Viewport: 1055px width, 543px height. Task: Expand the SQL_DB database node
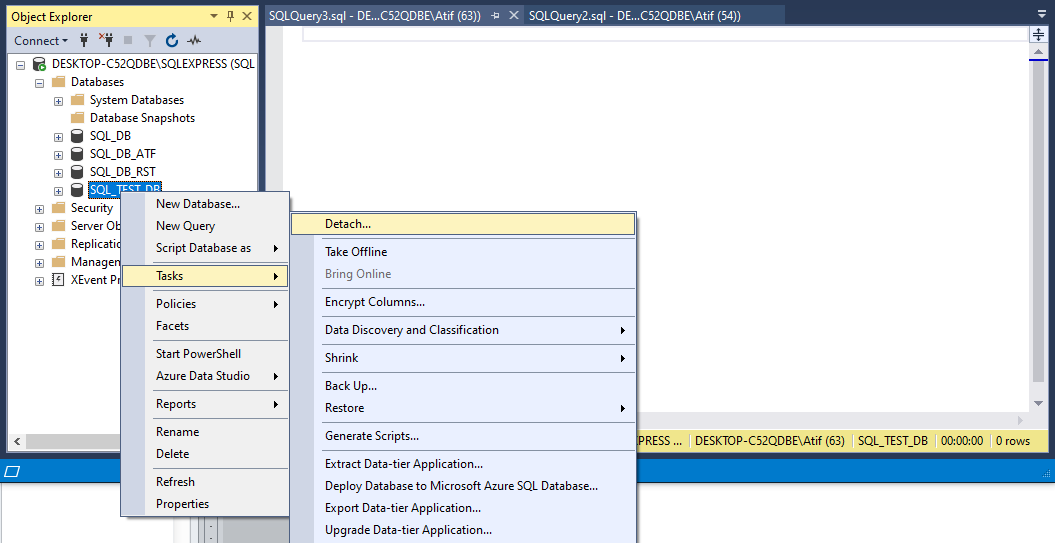[59, 137]
